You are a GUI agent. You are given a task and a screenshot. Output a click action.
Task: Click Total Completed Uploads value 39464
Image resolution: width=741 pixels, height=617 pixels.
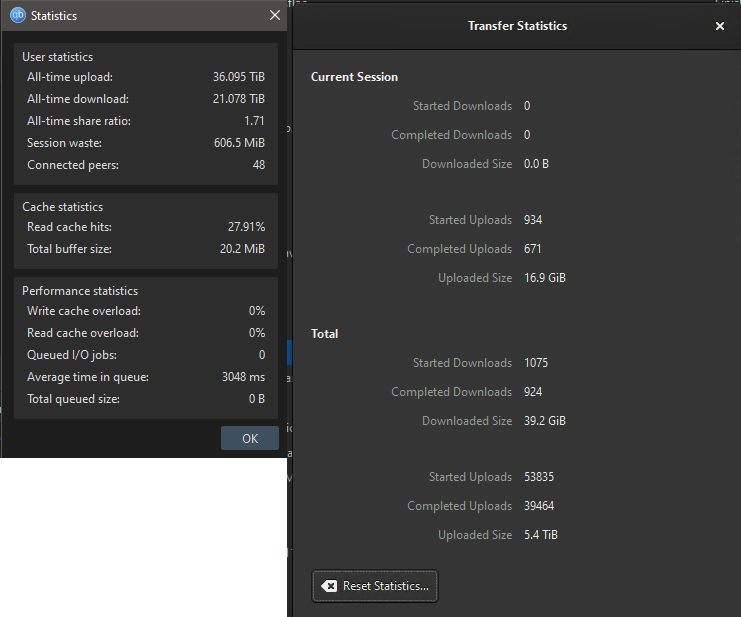(x=539, y=506)
